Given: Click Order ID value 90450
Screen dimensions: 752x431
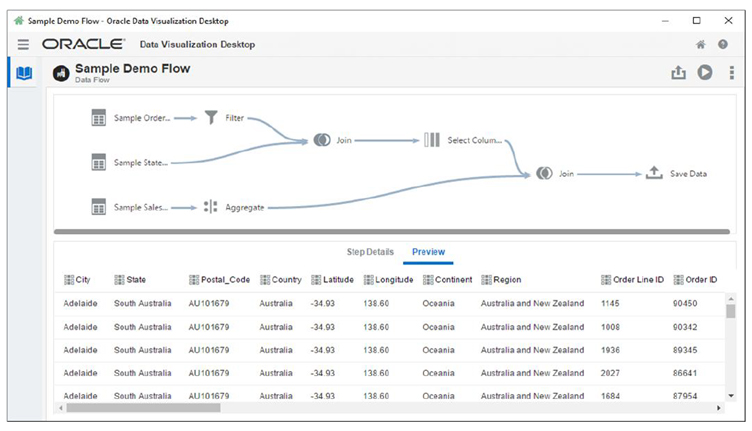Looking at the screenshot, I should [x=685, y=303].
